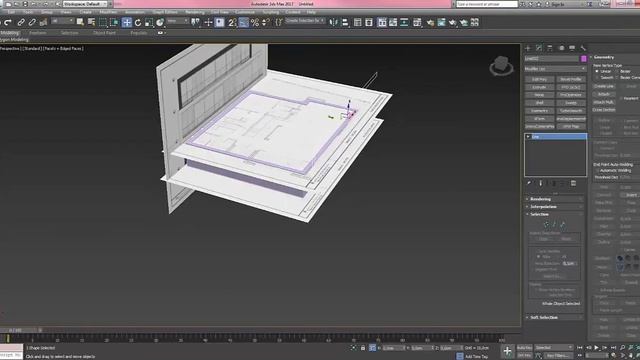Click the Pin Stack icon
640x360 pixels.
click(x=529, y=183)
